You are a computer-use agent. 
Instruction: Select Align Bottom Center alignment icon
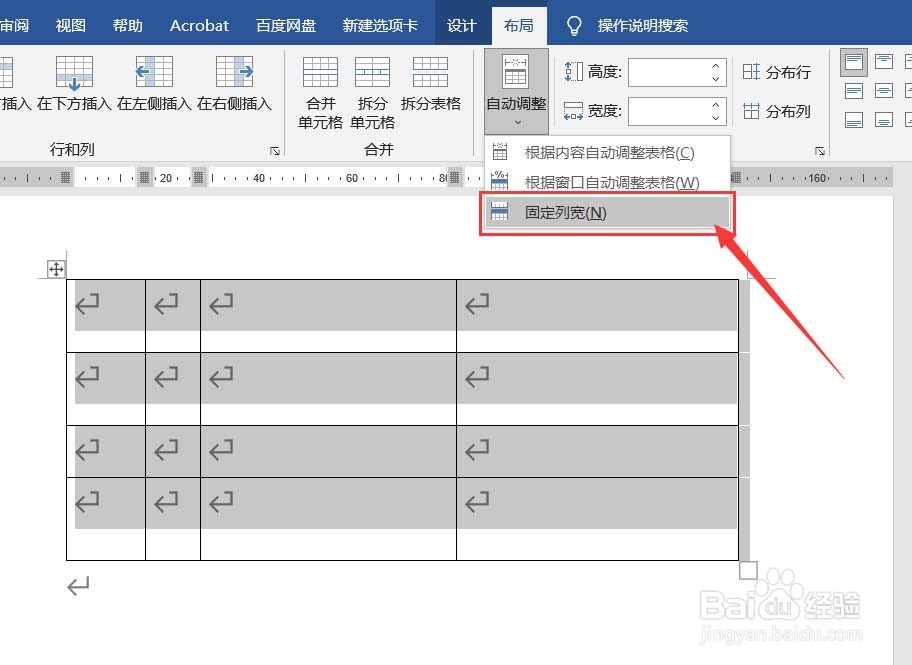point(884,120)
